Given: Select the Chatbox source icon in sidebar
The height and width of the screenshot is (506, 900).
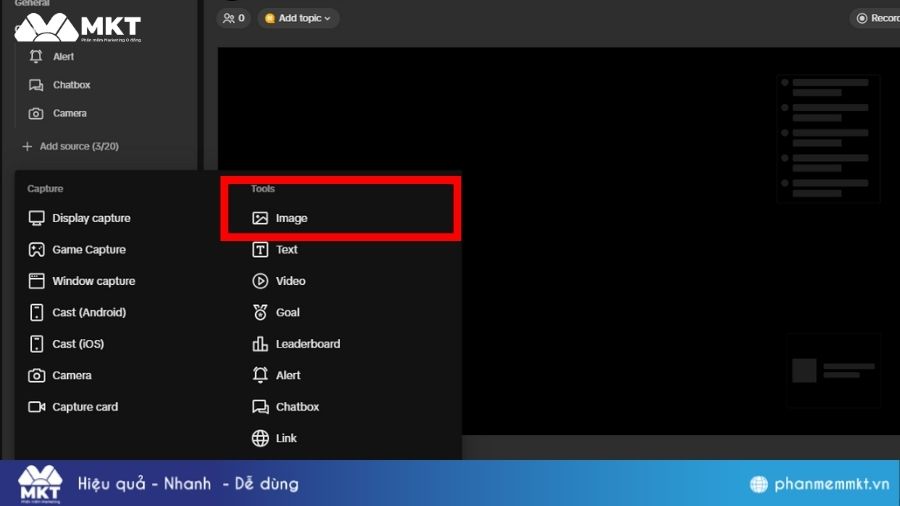Looking at the screenshot, I should (36, 85).
